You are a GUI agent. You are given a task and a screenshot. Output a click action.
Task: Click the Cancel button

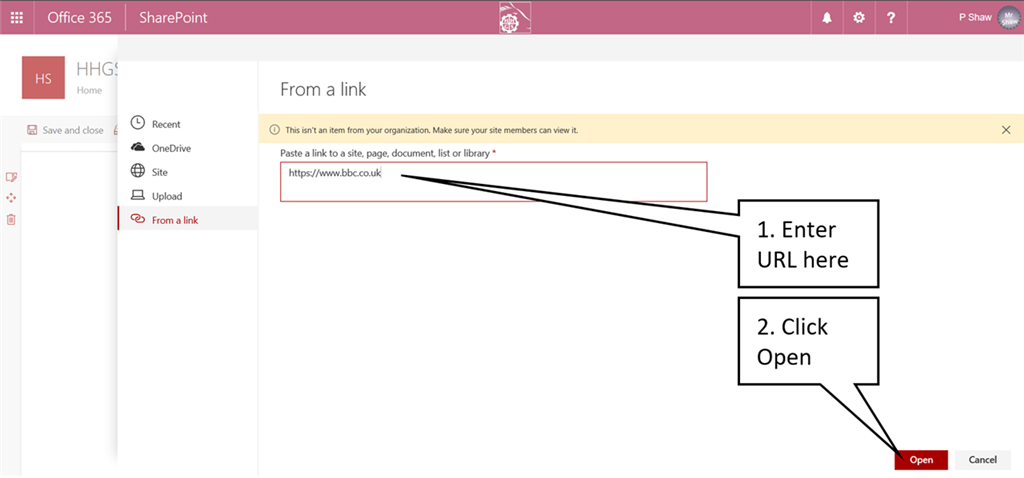[982, 460]
